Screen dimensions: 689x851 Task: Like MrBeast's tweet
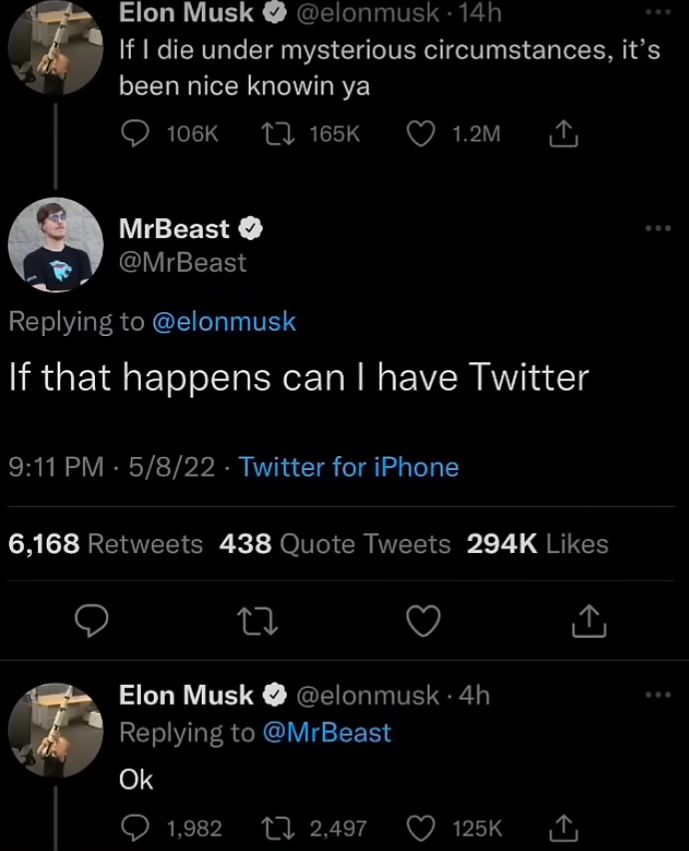424,621
